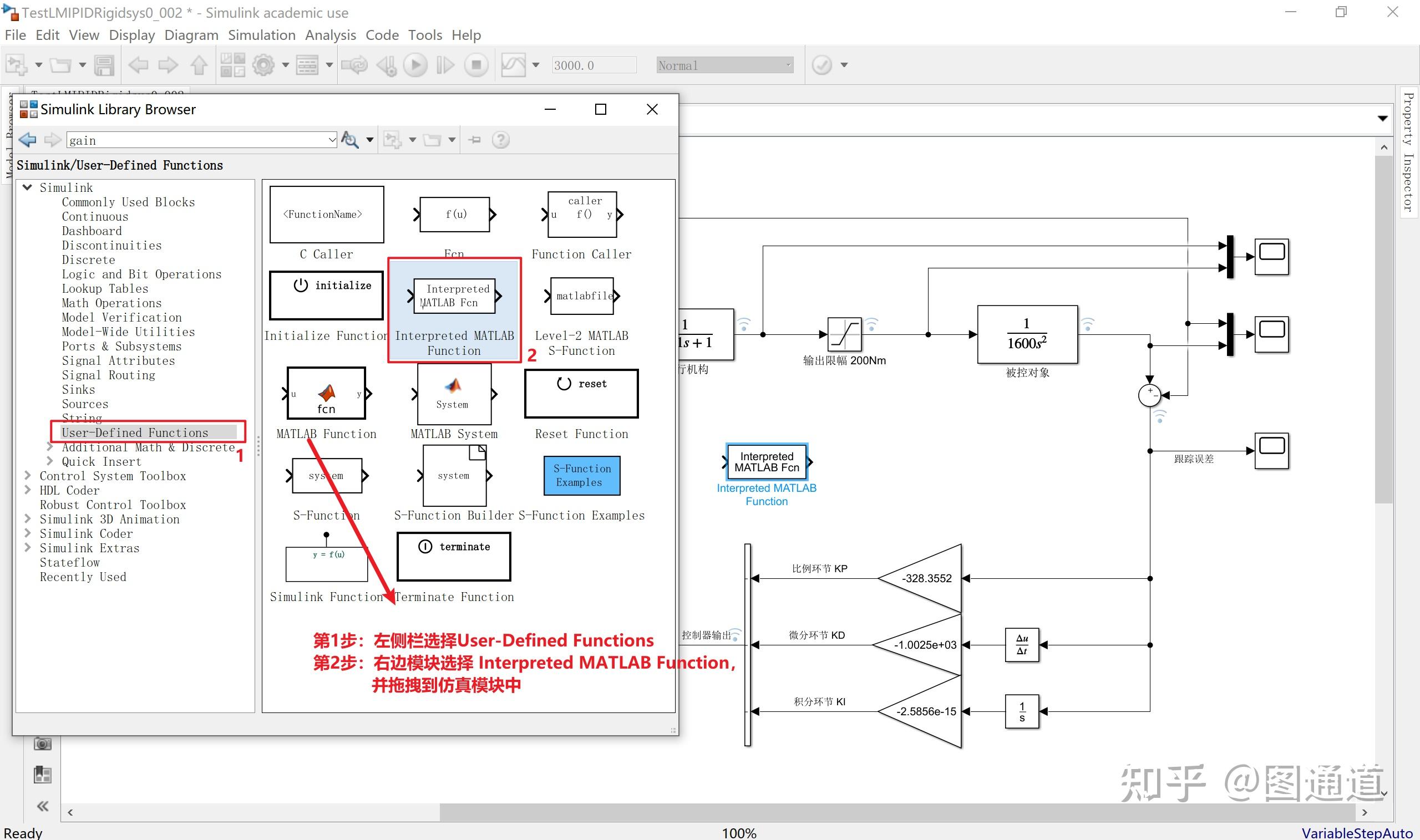Viewport: 1420px width, 840px height.
Task: Open the library search field dropdown arrow
Action: tap(332, 140)
